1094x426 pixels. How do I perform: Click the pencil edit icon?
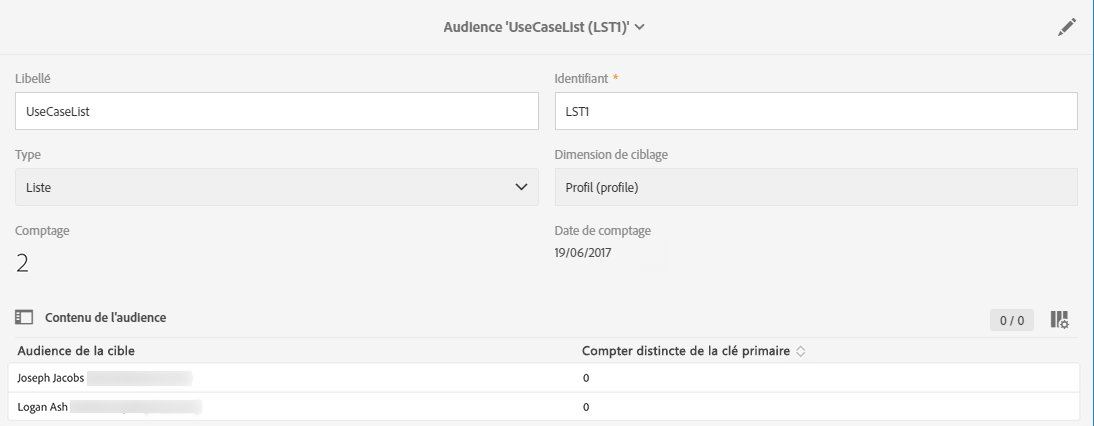tap(1066, 28)
